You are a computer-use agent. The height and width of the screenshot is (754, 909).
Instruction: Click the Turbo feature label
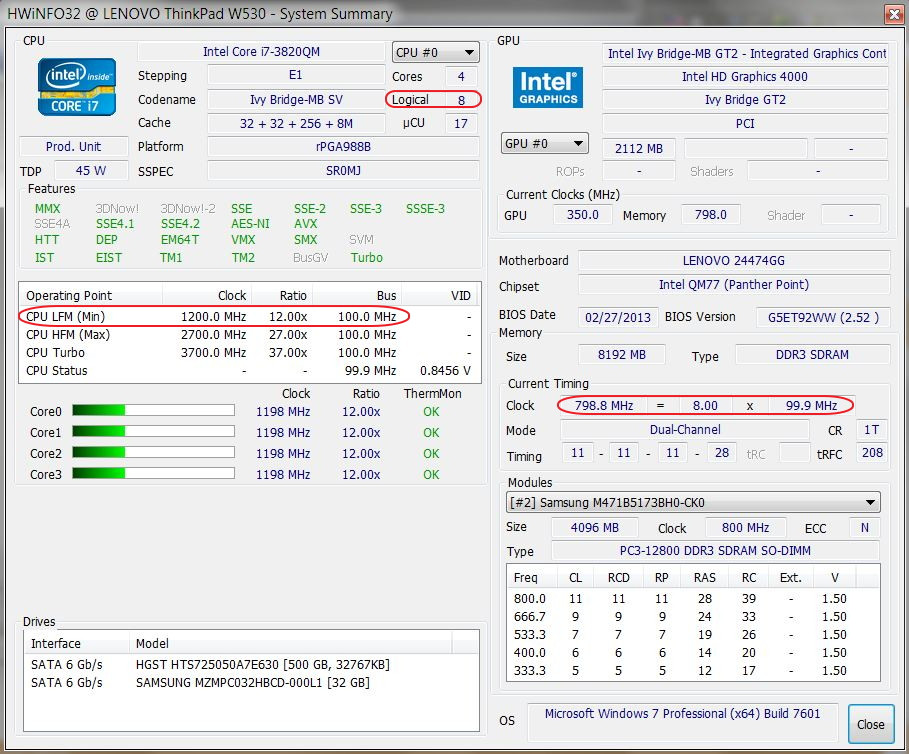coord(366,257)
